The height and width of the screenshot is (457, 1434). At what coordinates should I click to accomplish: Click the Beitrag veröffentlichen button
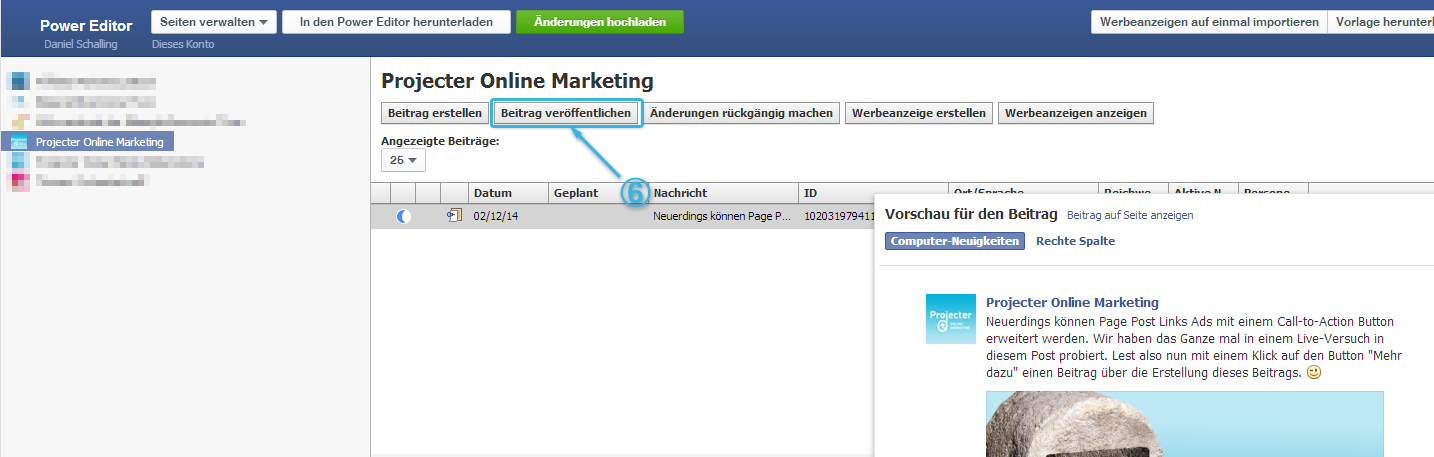566,113
